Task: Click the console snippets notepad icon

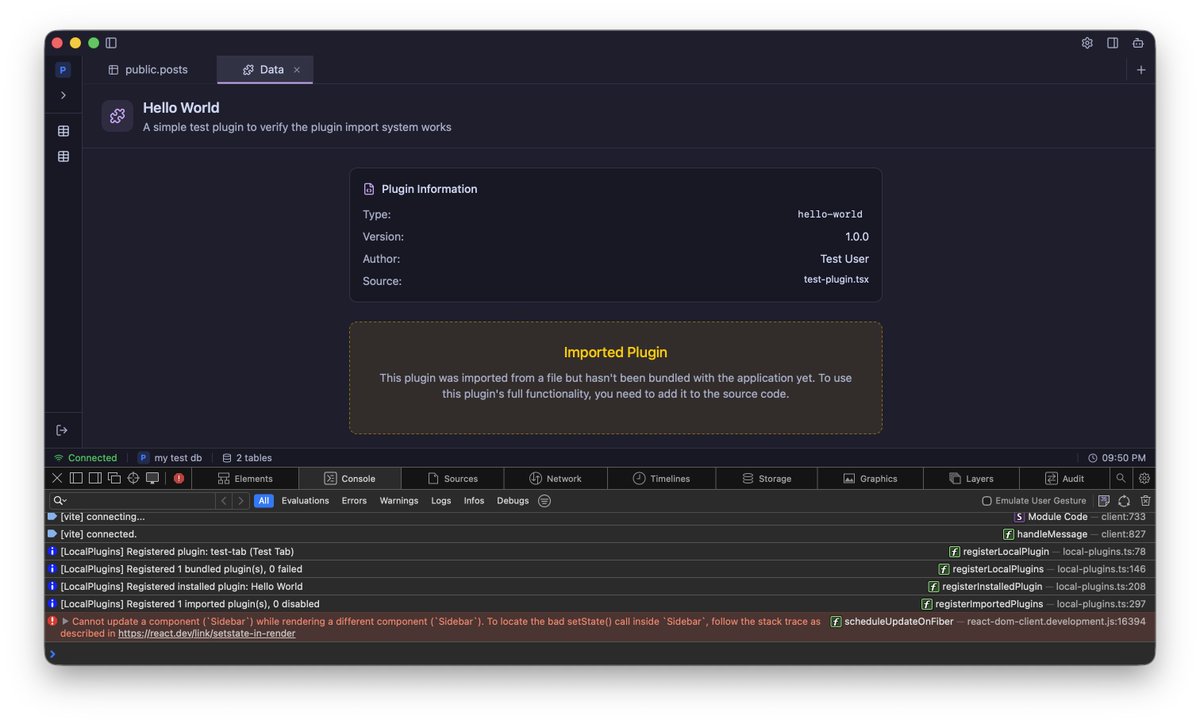Action: (1104, 500)
